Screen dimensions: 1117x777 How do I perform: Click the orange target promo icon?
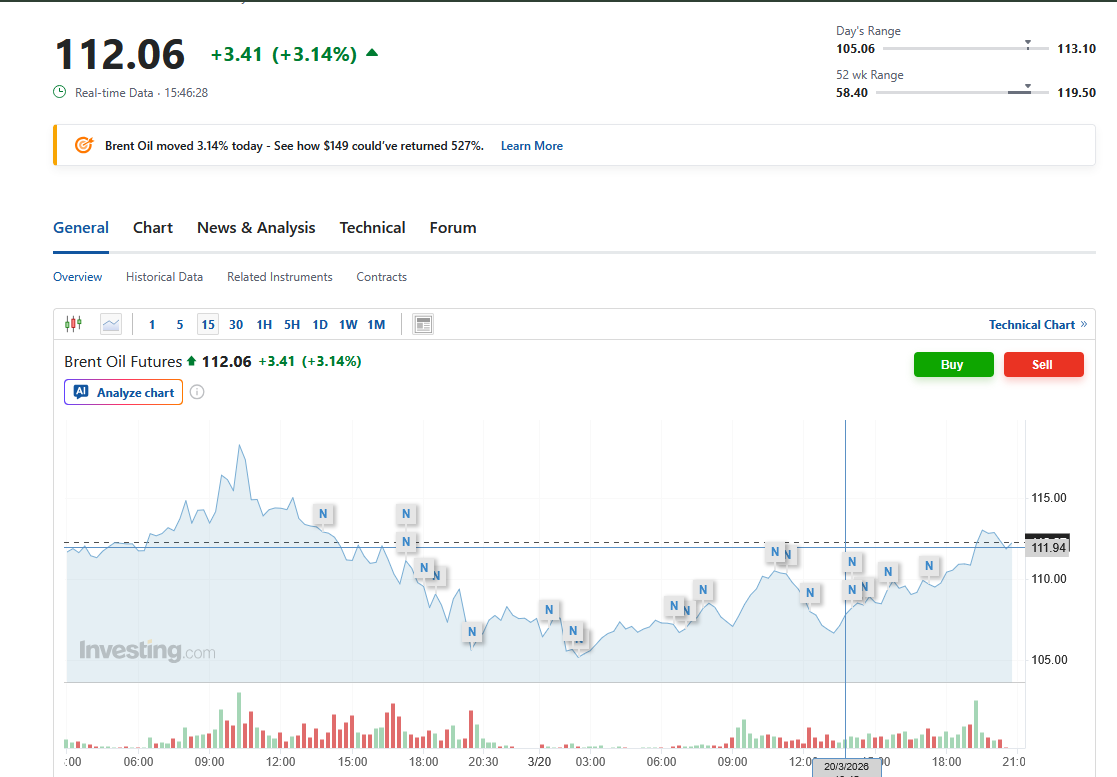tap(84, 145)
